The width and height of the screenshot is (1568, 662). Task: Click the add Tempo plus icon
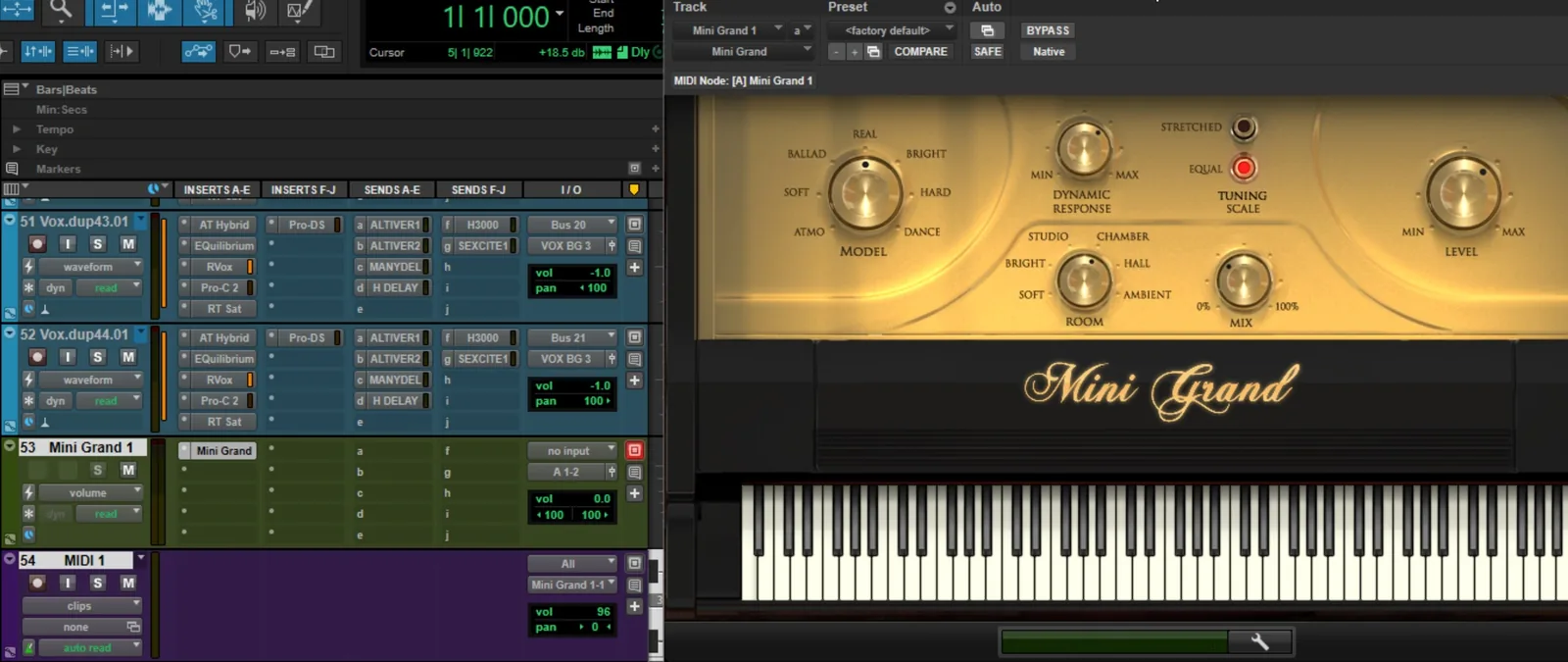click(x=655, y=129)
